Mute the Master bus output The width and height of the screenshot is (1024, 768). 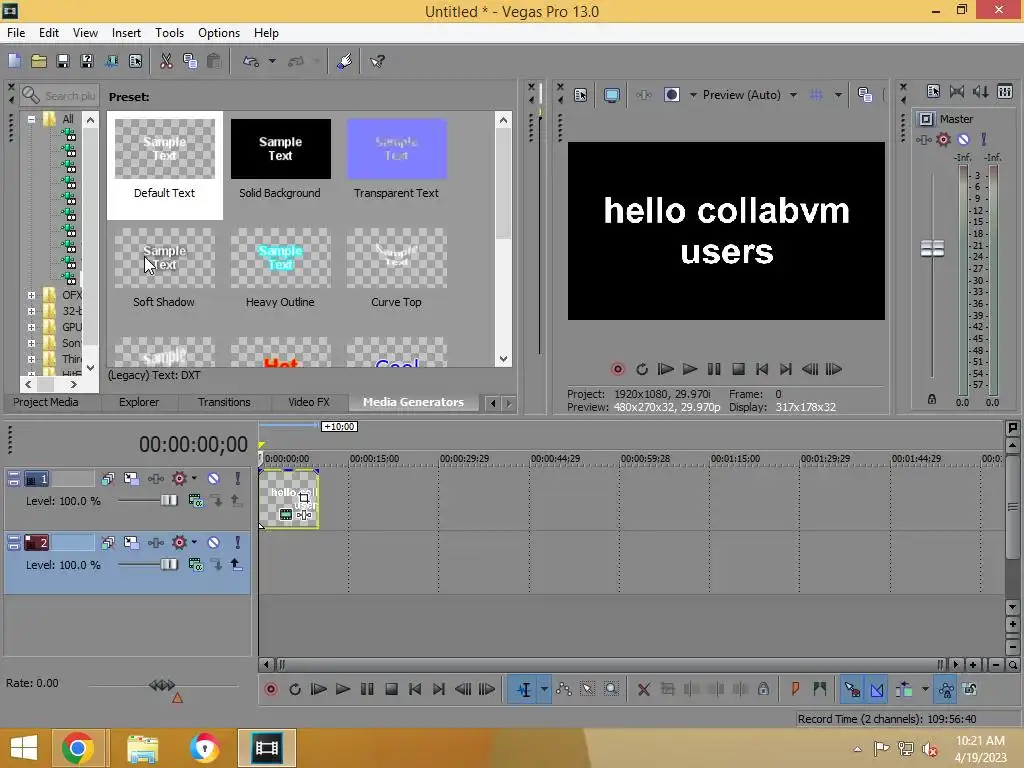(x=963, y=139)
